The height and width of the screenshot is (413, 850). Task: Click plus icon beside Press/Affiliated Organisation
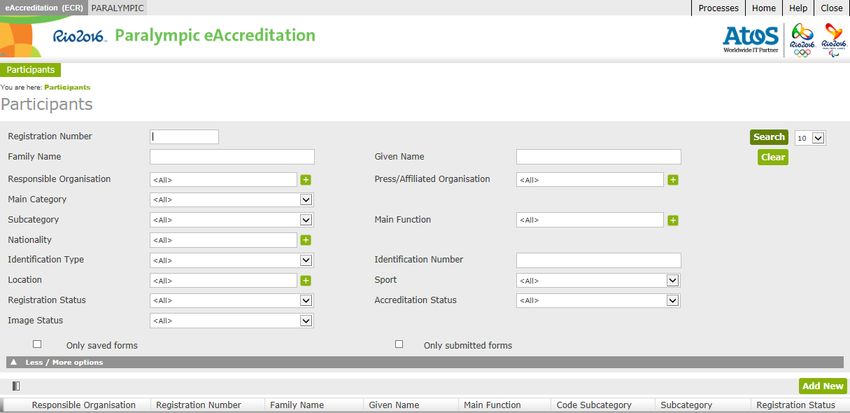(x=673, y=180)
